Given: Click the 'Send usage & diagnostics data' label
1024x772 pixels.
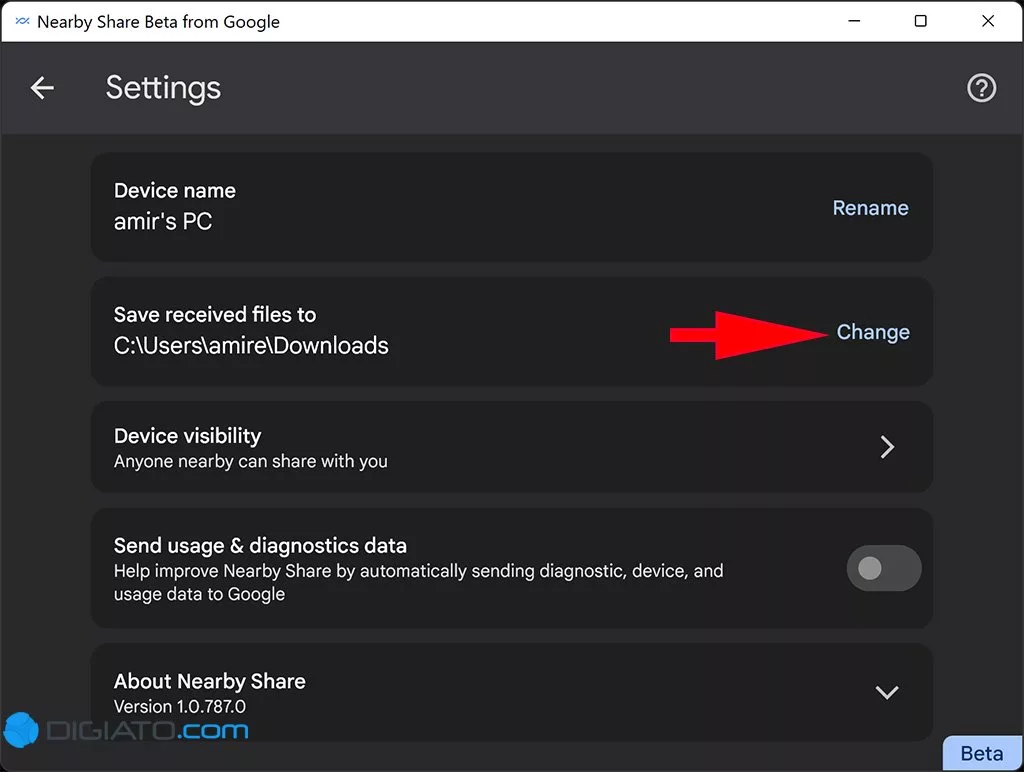Looking at the screenshot, I should coord(260,545).
